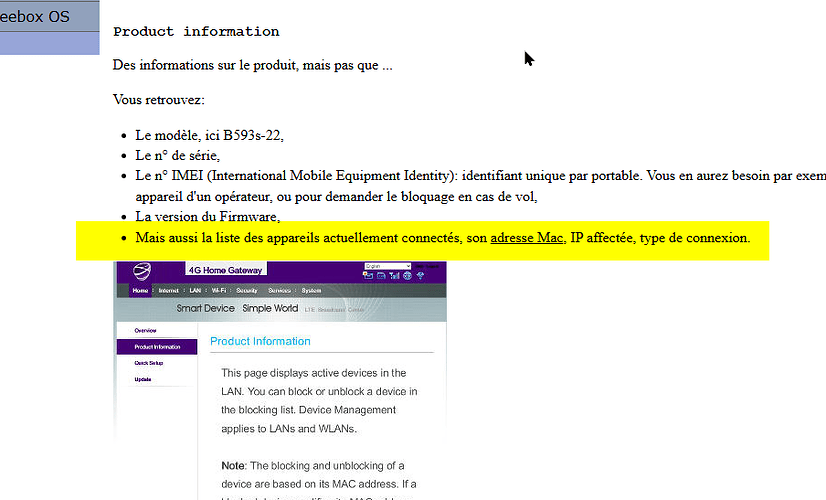Click the "Des informations sur le produit" sentence
Viewport: 826px width, 500px height.
click(x=252, y=65)
